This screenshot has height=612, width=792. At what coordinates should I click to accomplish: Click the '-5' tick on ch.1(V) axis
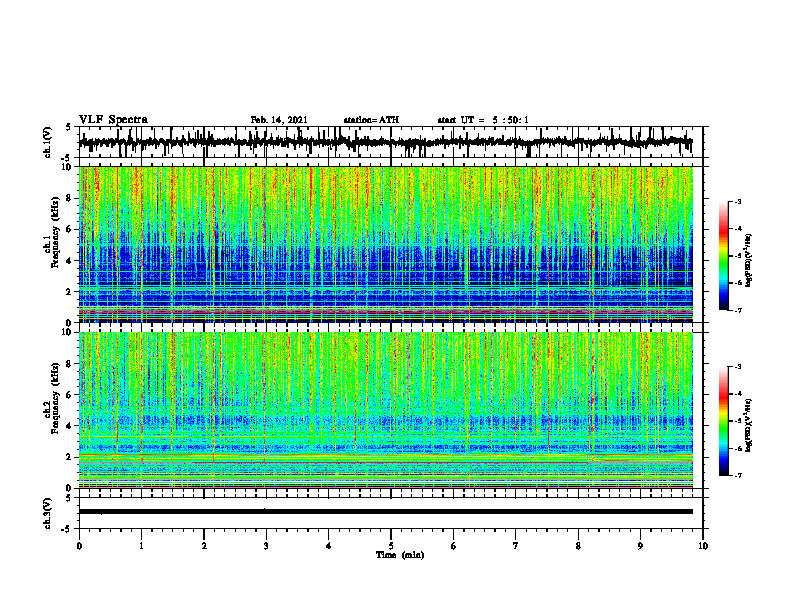coord(67,158)
